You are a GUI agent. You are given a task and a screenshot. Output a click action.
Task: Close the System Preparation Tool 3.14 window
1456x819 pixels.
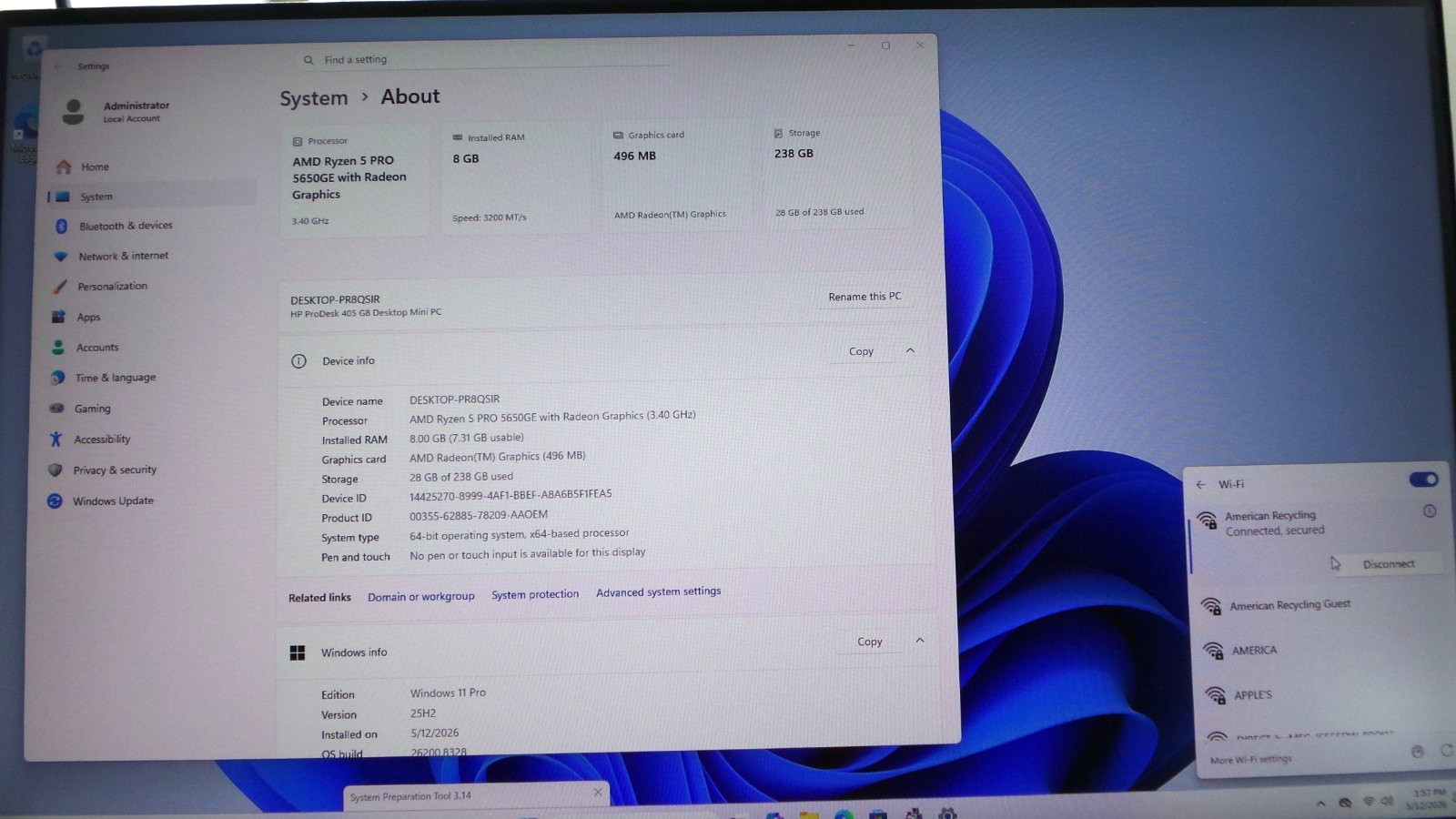pyautogui.click(x=598, y=793)
